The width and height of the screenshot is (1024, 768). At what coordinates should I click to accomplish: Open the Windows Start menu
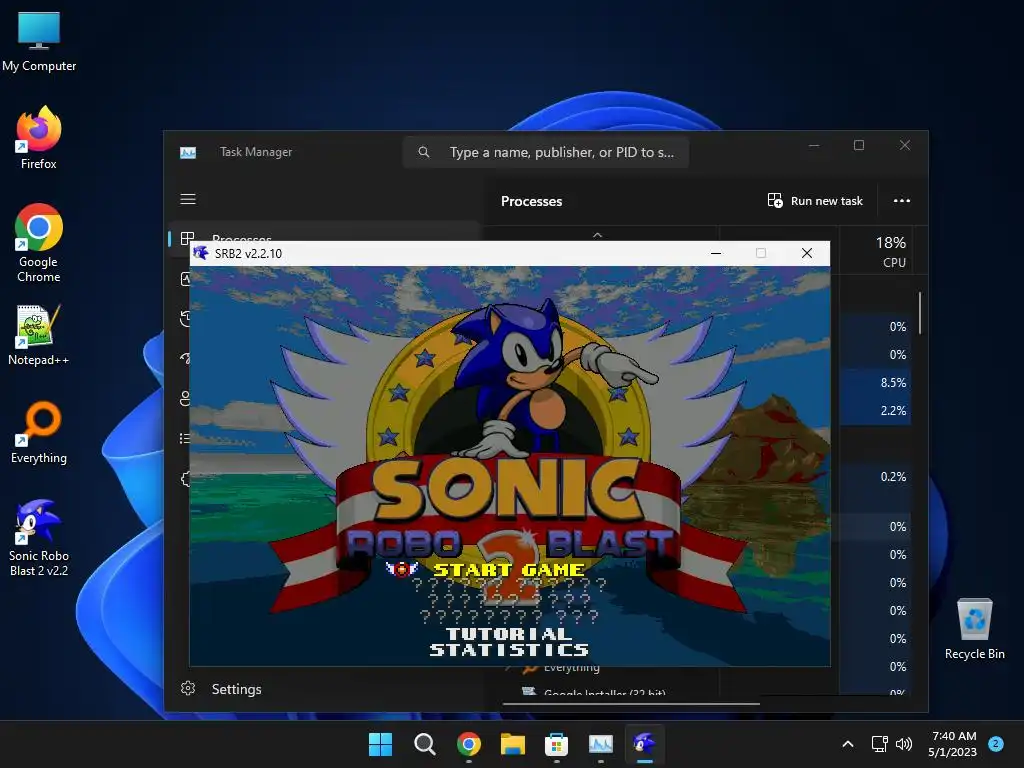point(380,744)
